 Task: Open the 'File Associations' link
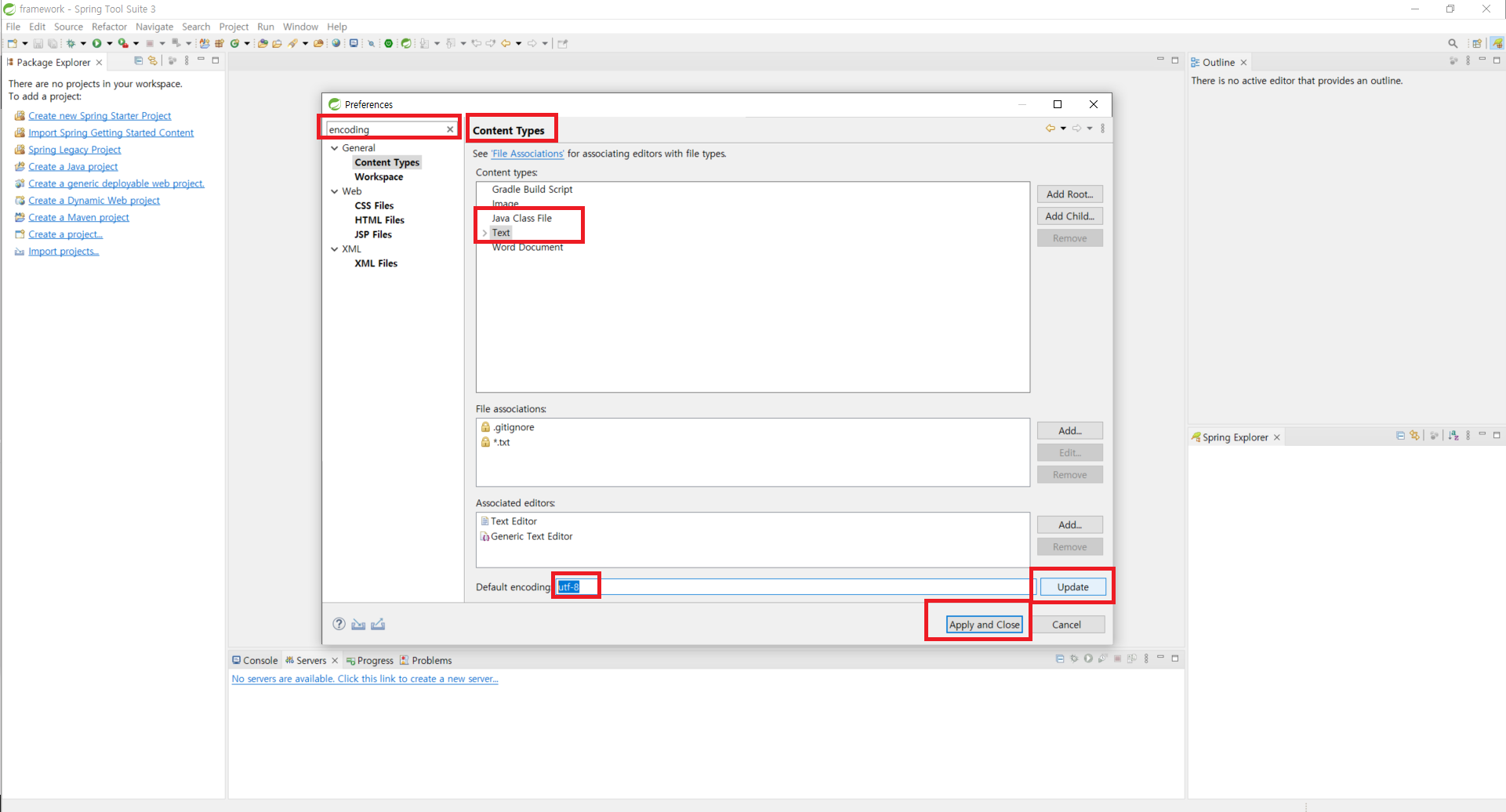[528, 154]
